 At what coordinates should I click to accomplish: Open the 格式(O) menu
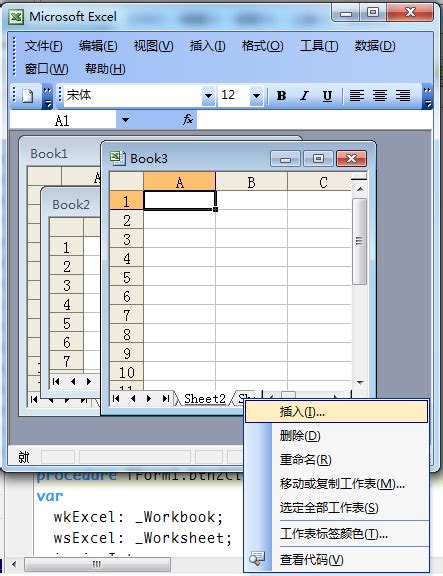262,46
